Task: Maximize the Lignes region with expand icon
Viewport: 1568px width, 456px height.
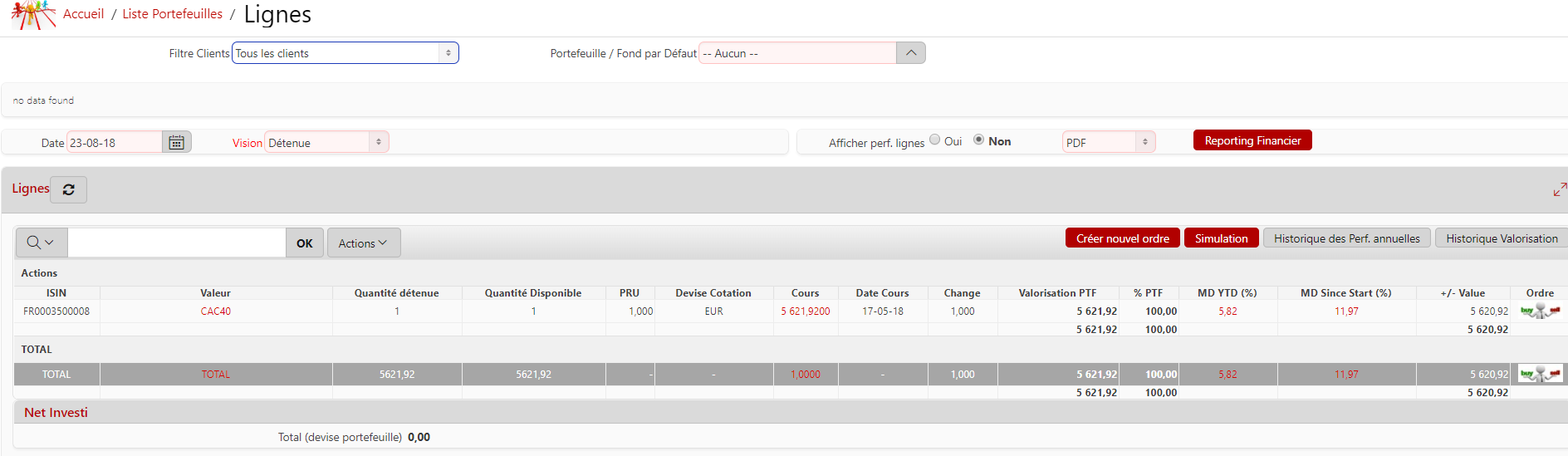Action: coord(1559,190)
